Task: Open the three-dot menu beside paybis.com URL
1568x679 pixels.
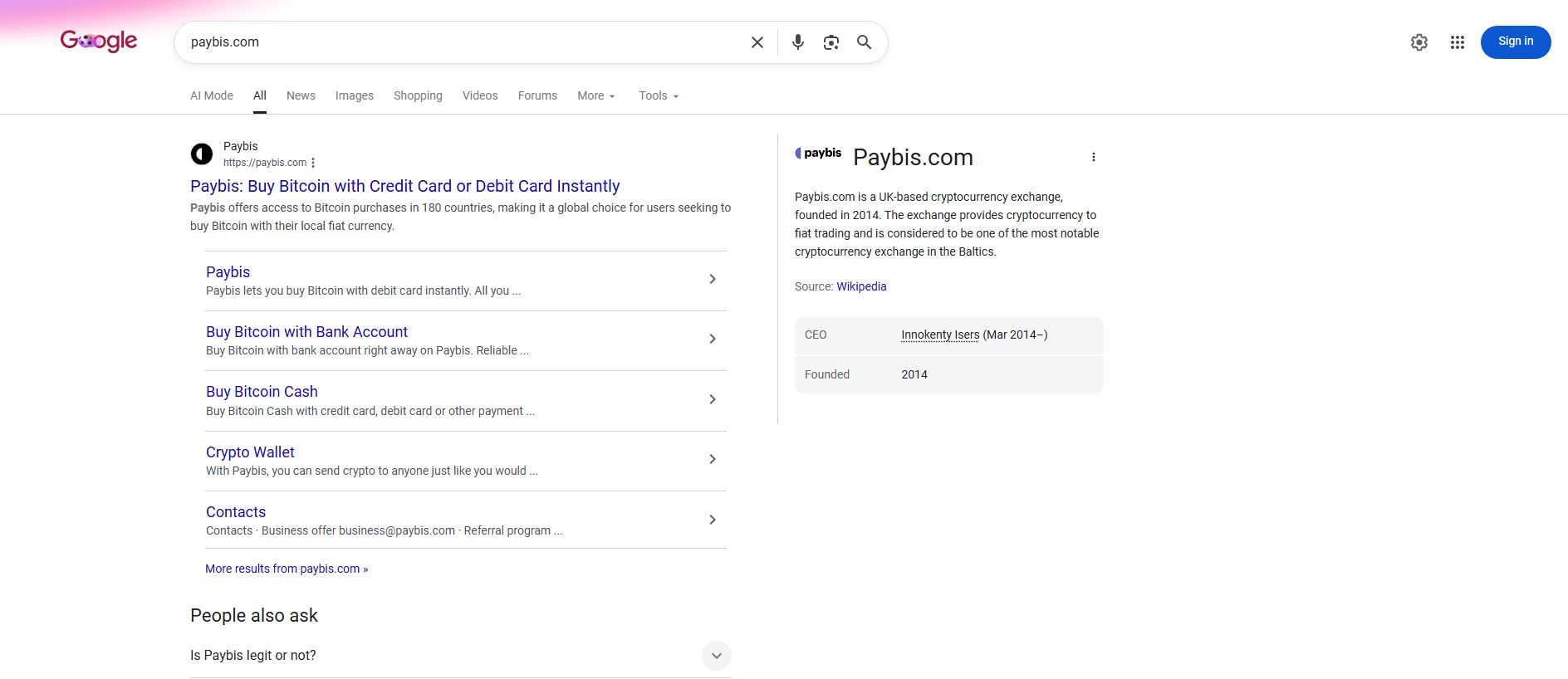Action: [313, 163]
